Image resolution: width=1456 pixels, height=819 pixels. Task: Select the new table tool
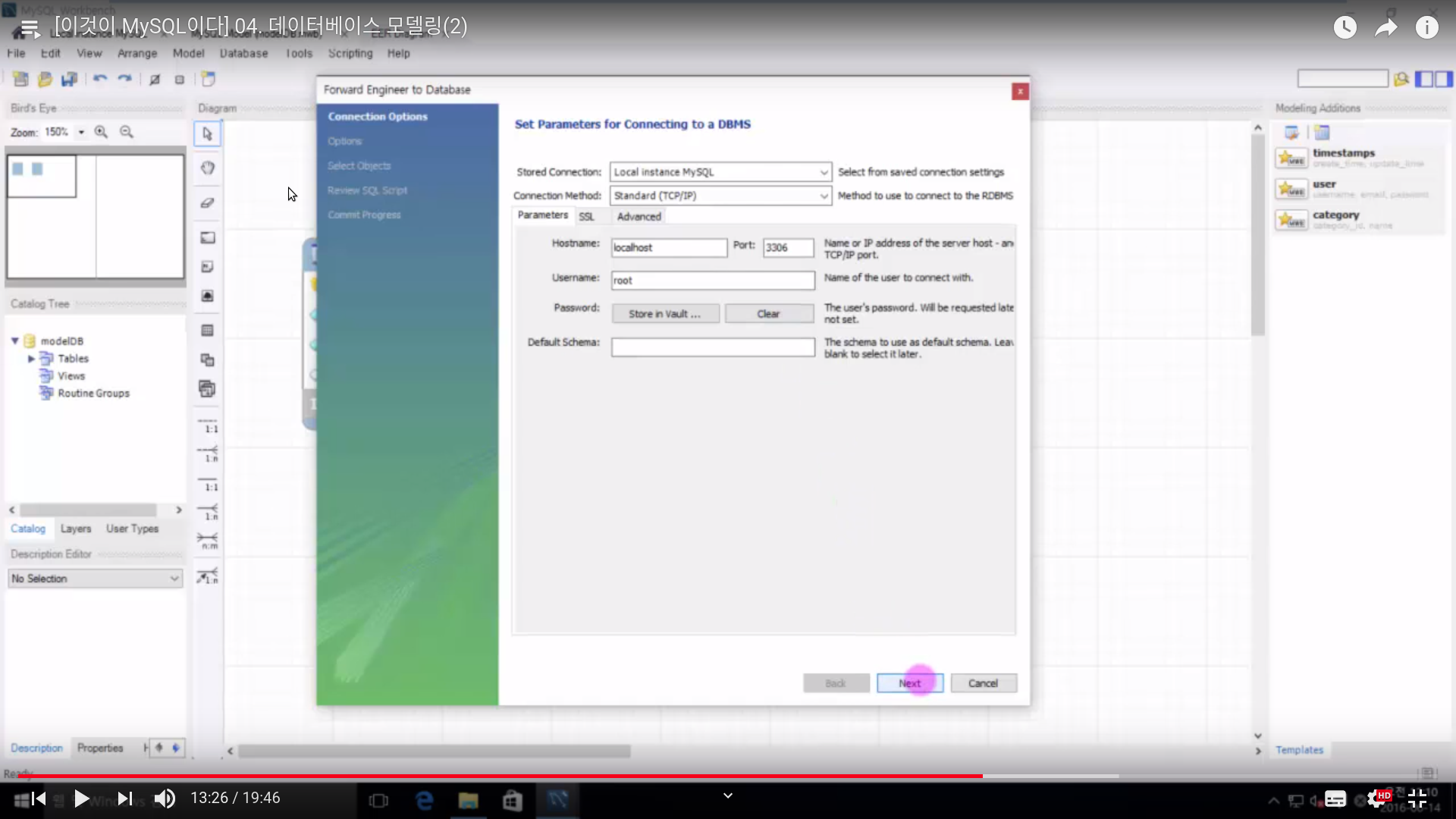(207, 331)
